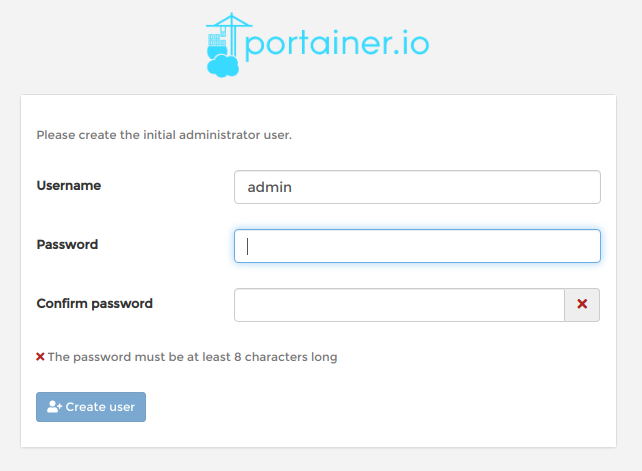The width and height of the screenshot is (642, 471).
Task: Click the empty right end of the Username field
Action: (x=560, y=187)
